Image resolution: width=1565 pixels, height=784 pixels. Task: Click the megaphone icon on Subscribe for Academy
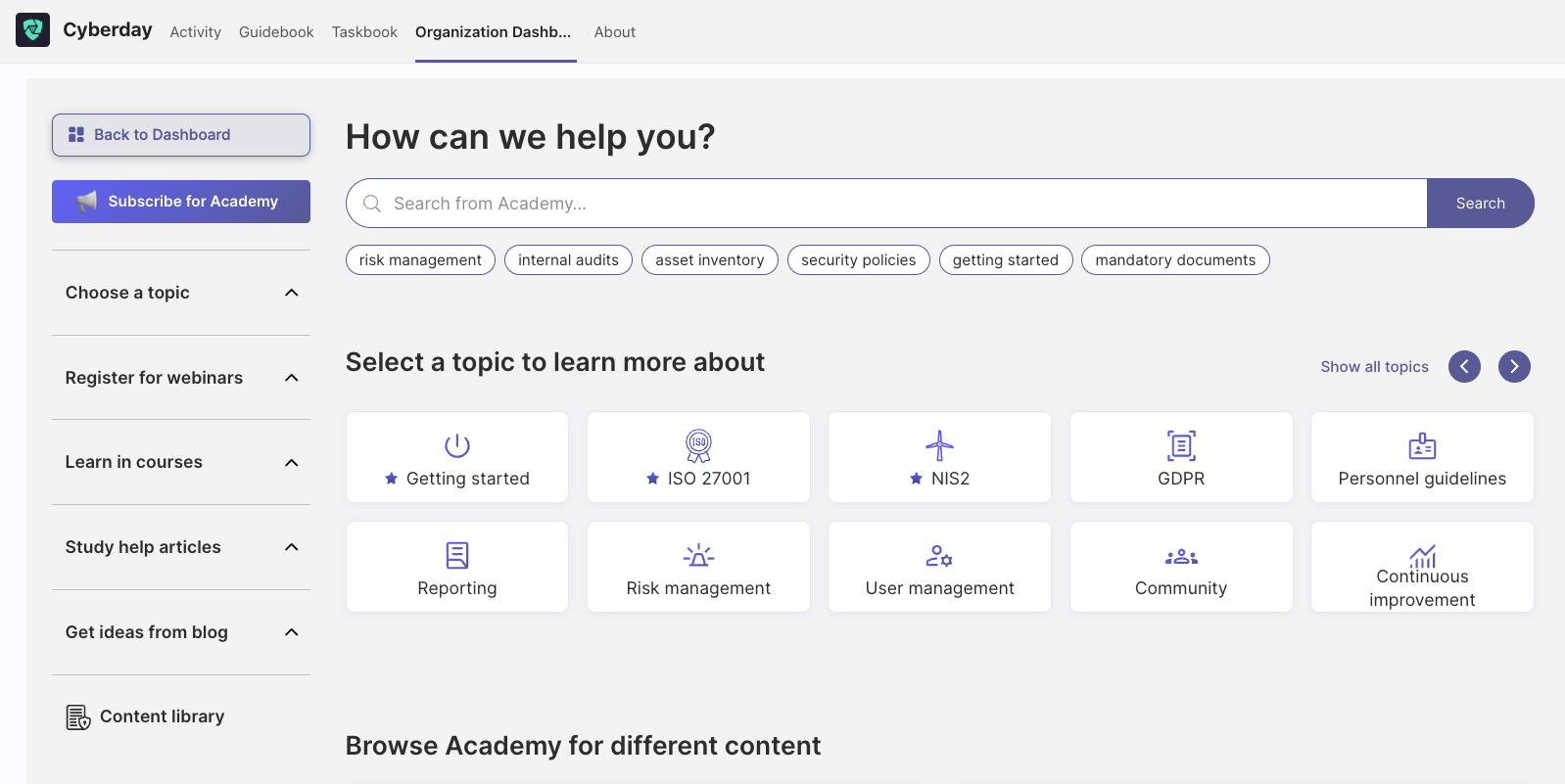click(x=87, y=202)
